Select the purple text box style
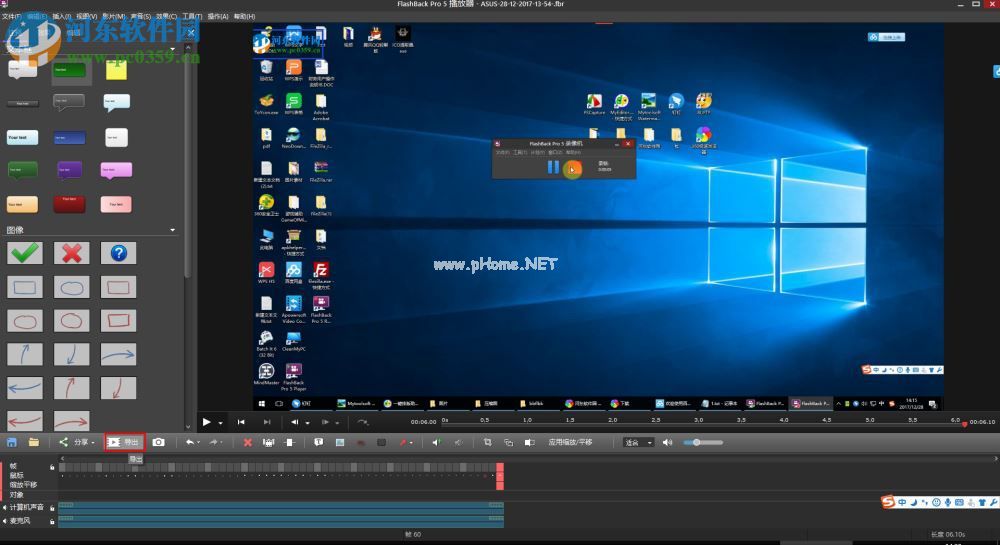Image resolution: width=1000 pixels, height=545 pixels. coord(69,170)
